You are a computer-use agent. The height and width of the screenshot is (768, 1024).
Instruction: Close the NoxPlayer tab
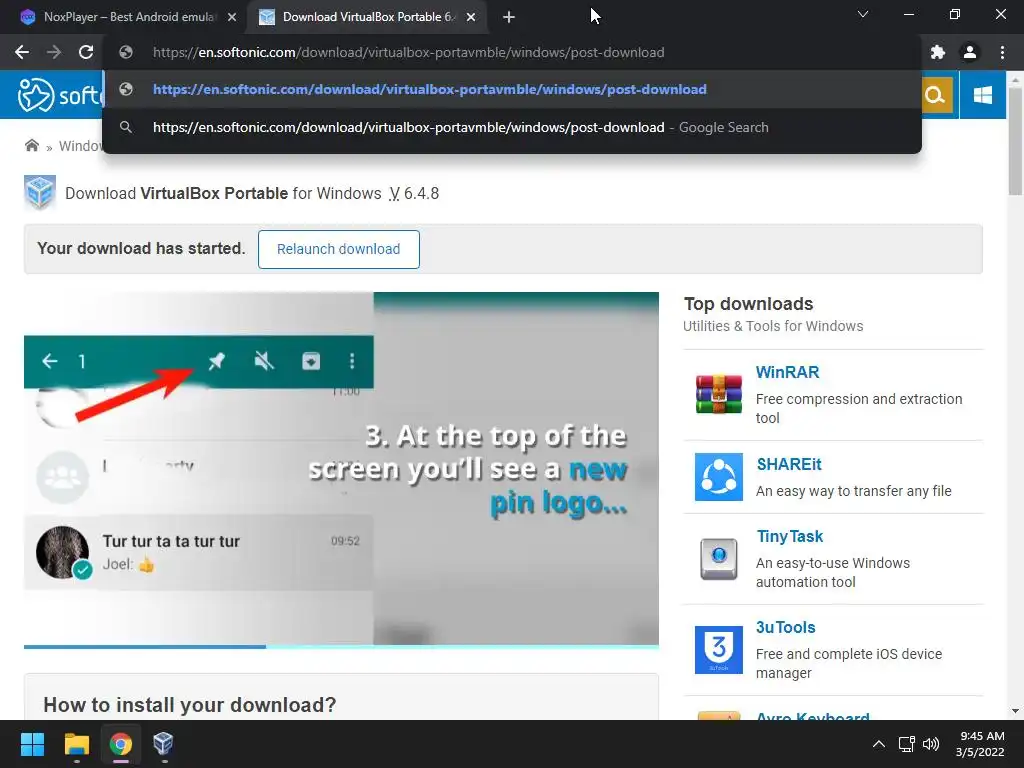click(231, 17)
